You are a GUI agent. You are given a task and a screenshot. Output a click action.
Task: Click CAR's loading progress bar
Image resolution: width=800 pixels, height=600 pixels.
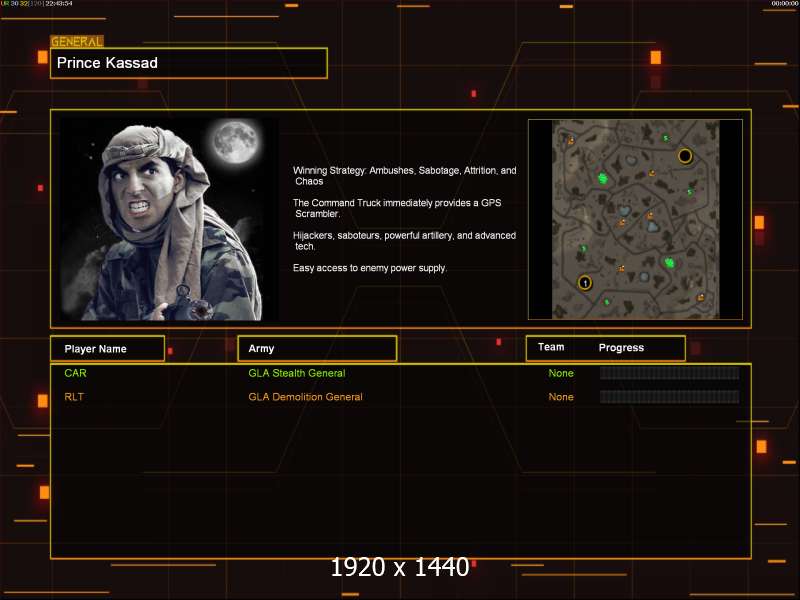pos(669,373)
